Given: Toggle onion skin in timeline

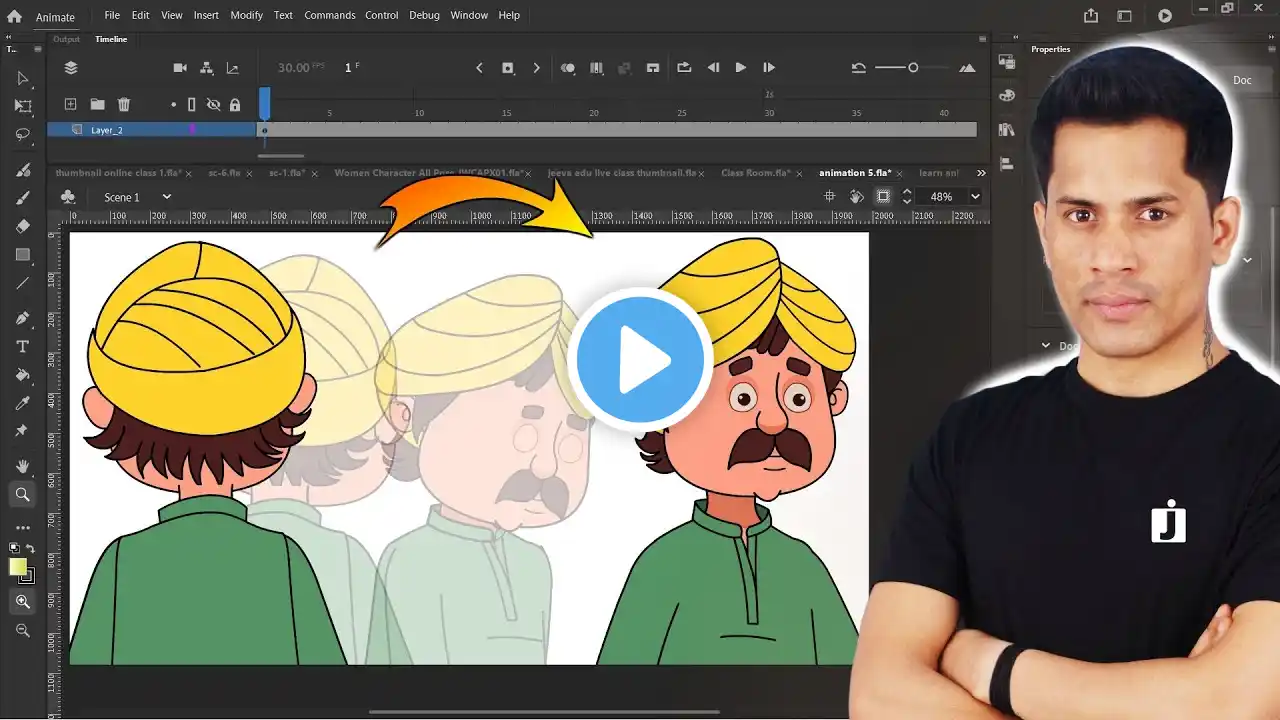Looking at the screenshot, I should pyautogui.click(x=568, y=68).
